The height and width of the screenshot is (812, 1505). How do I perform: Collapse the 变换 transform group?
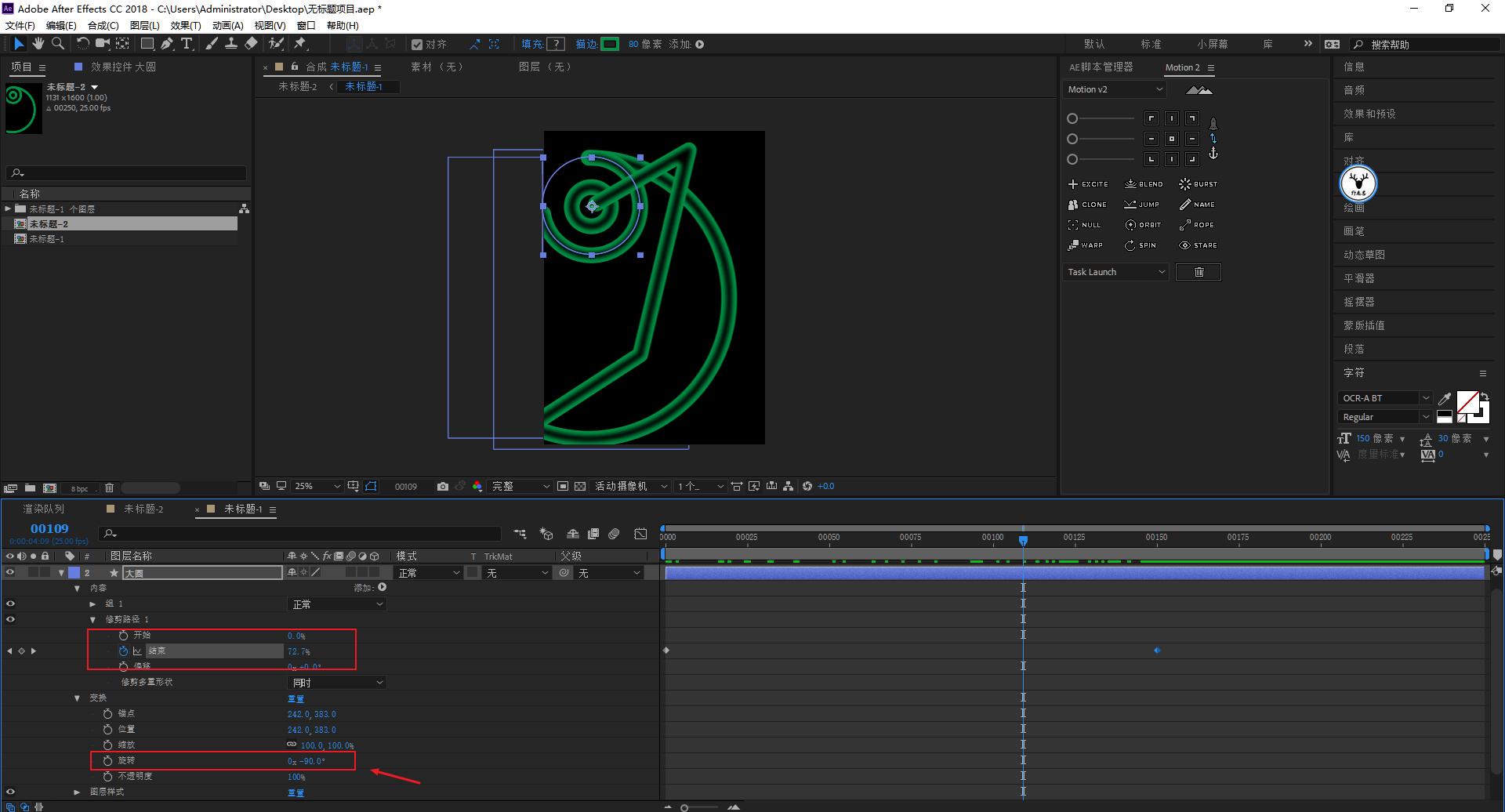click(77, 698)
